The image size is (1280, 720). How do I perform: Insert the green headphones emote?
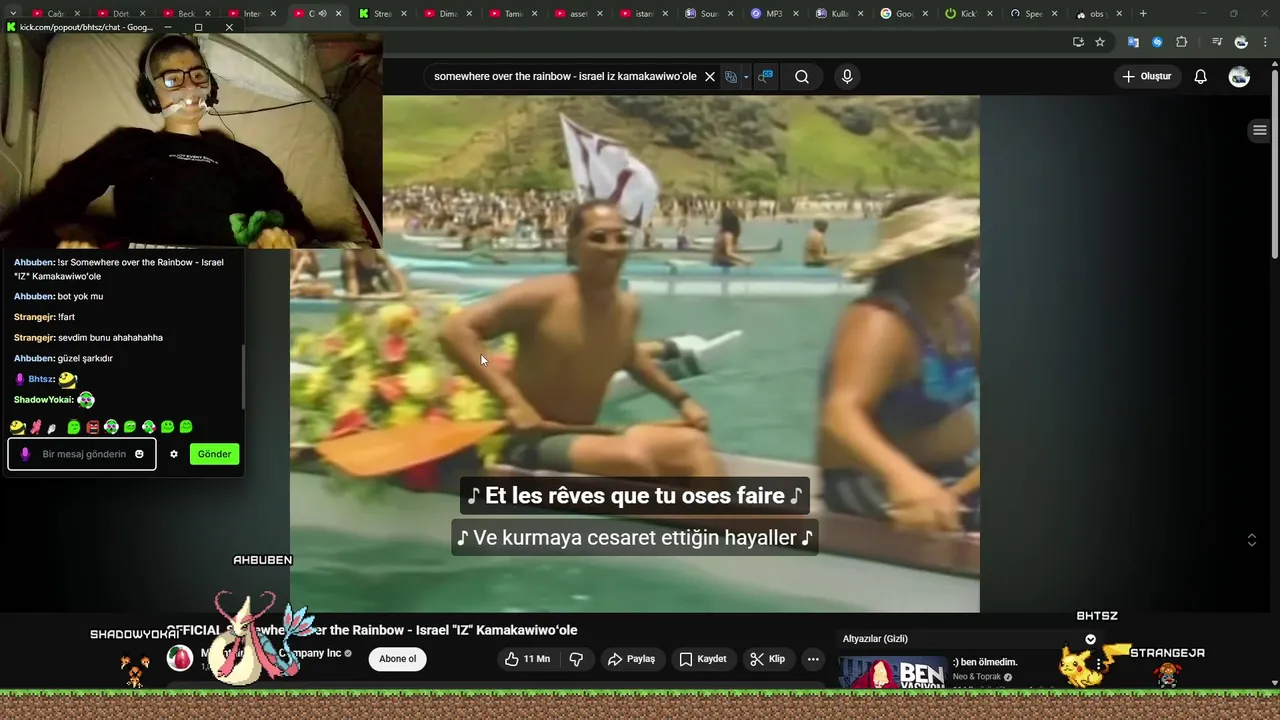pyautogui.click(x=111, y=427)
